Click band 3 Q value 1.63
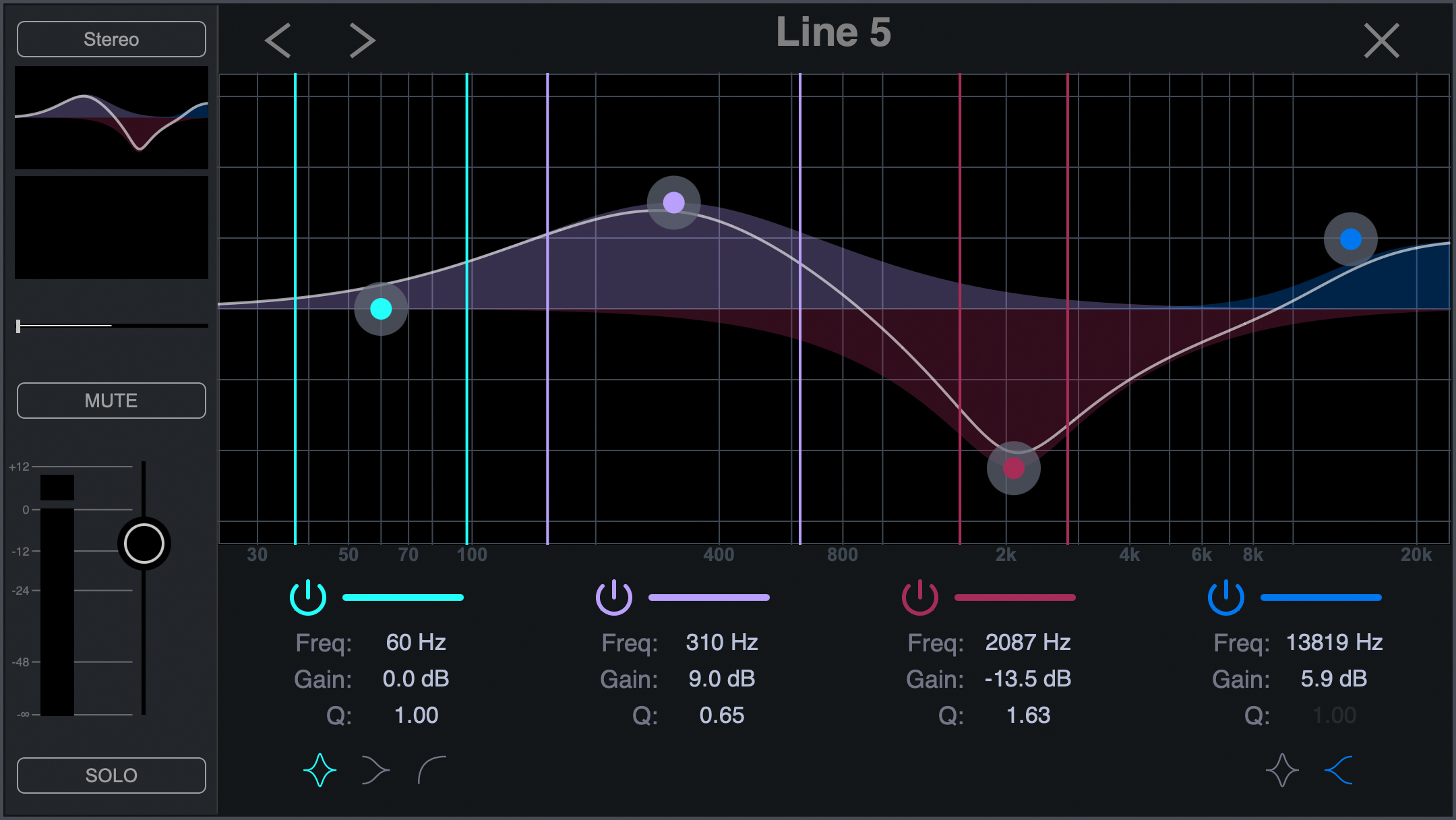The image size is (1456, 820). pyautogui.click(x=1028, y=715)
